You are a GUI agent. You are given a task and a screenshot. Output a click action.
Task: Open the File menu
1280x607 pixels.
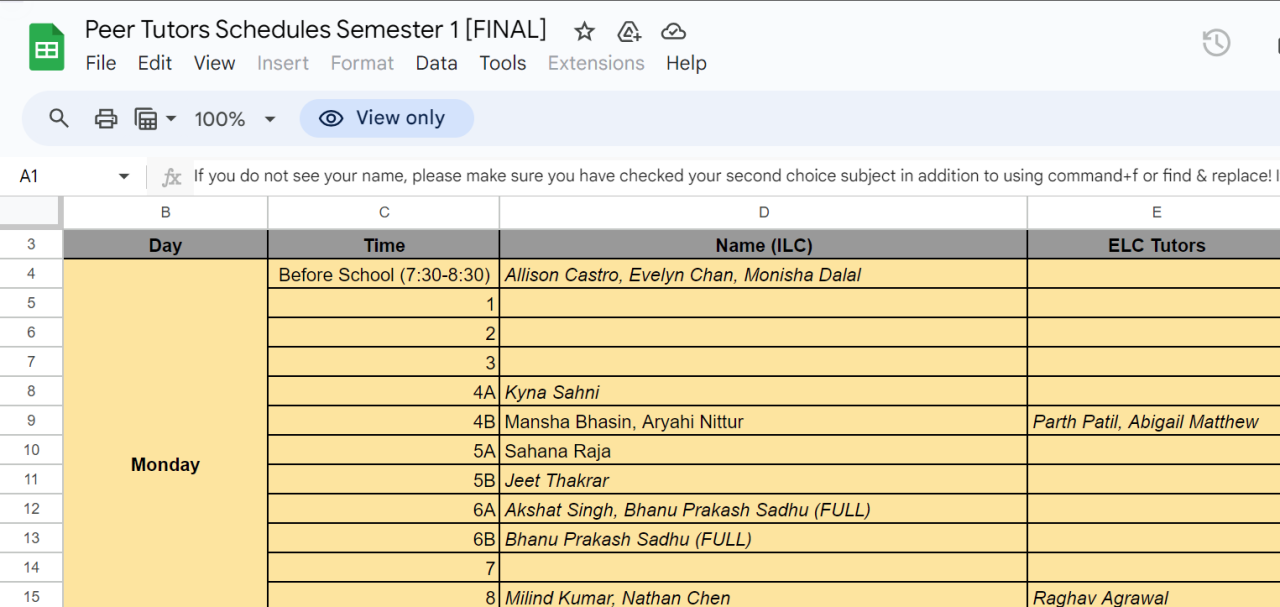101,63
